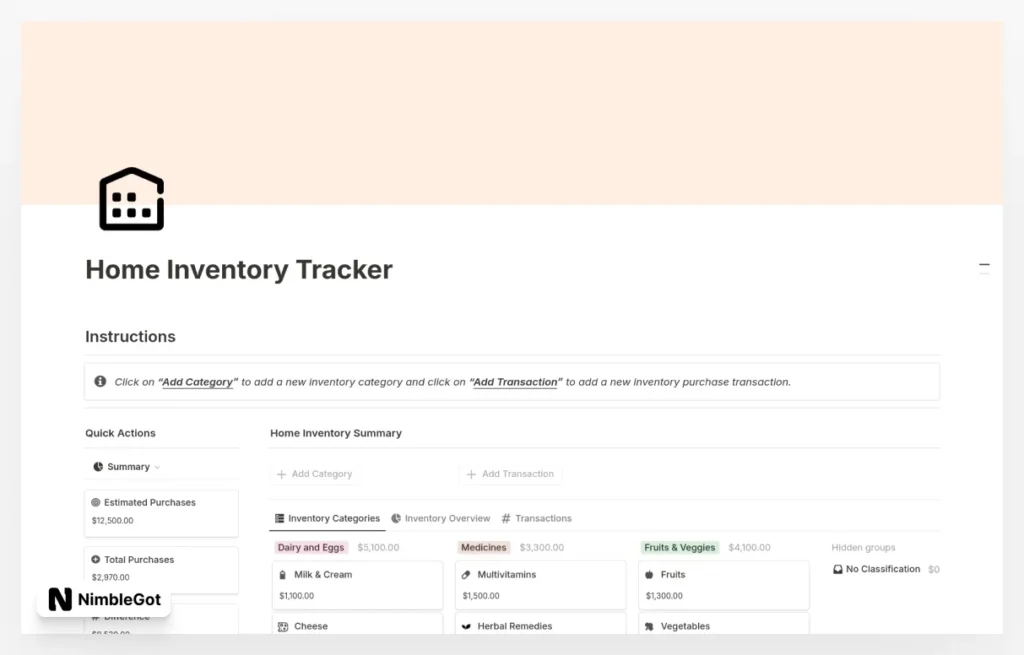
Task: Open the Estimated Purchases card
Action: [161, 513]
